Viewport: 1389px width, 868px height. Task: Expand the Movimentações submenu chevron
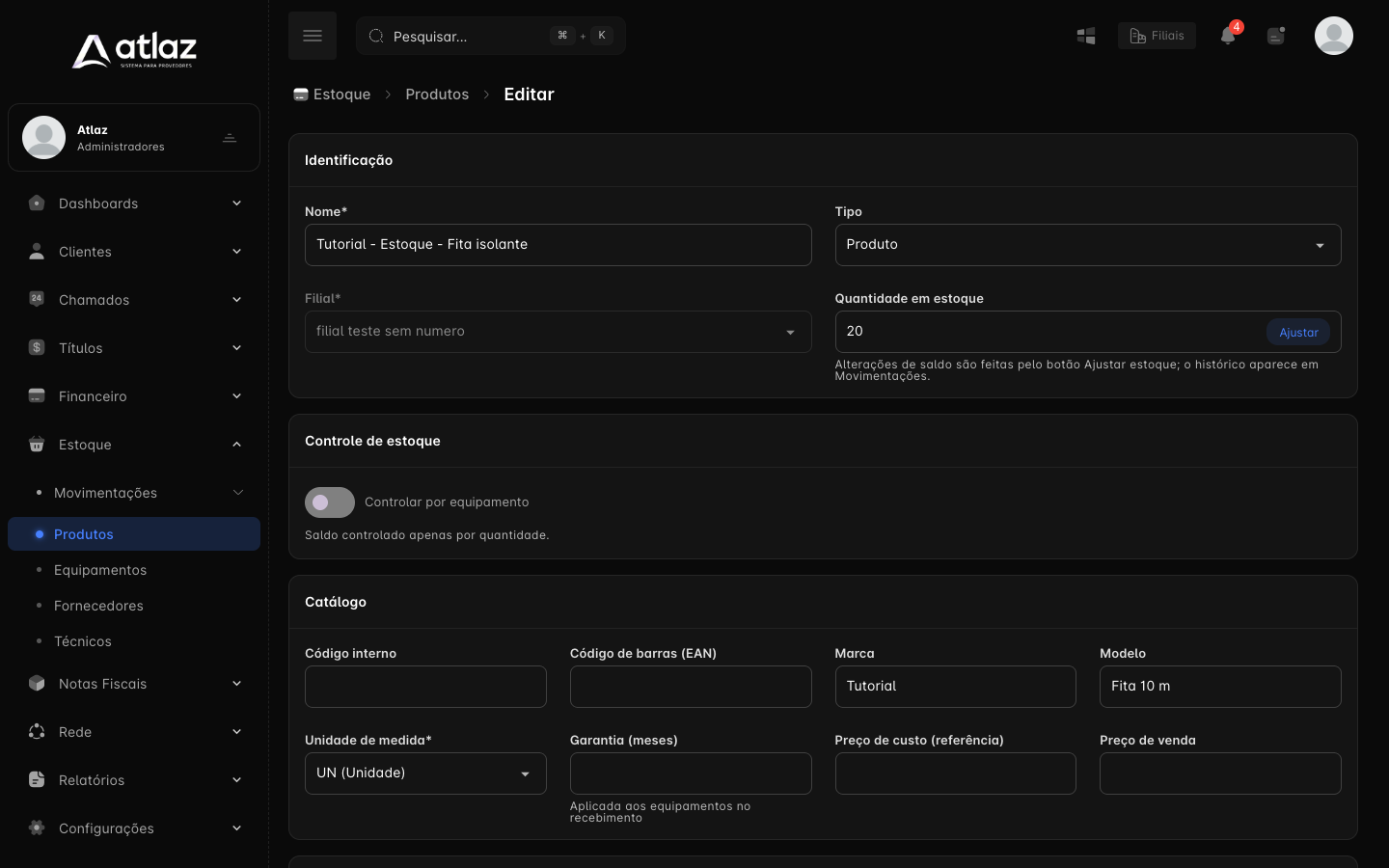[x=238, y=493]
